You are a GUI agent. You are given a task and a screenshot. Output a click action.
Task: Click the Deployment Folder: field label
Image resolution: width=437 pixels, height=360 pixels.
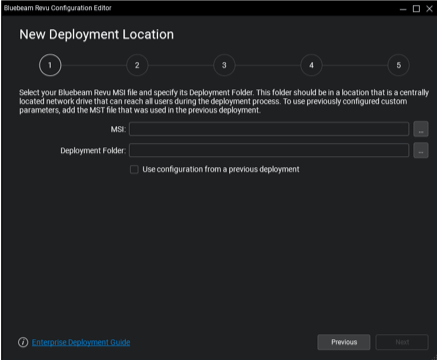pos(93,151)
